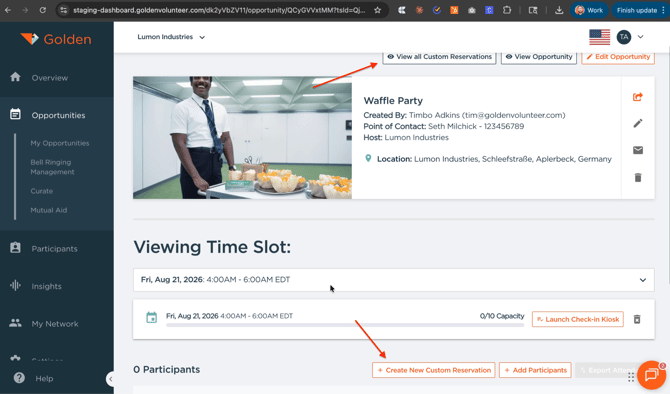Collapse the sidebar with the chevron handle
This screenshot has height=394, width=670.
[x=110, y=379]
